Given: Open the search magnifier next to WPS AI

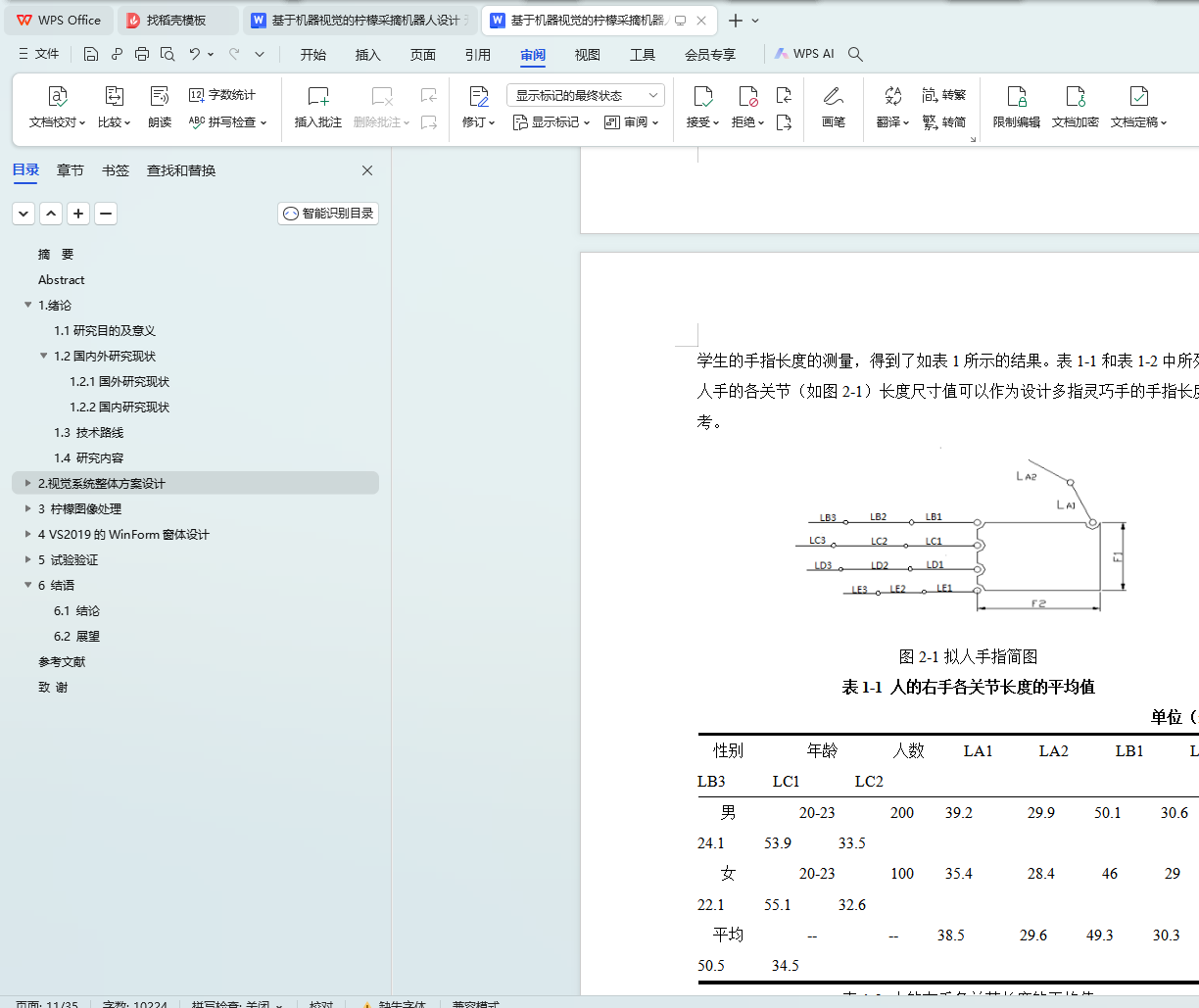Looking at the screenshot, I should click(x=855, y=55).
